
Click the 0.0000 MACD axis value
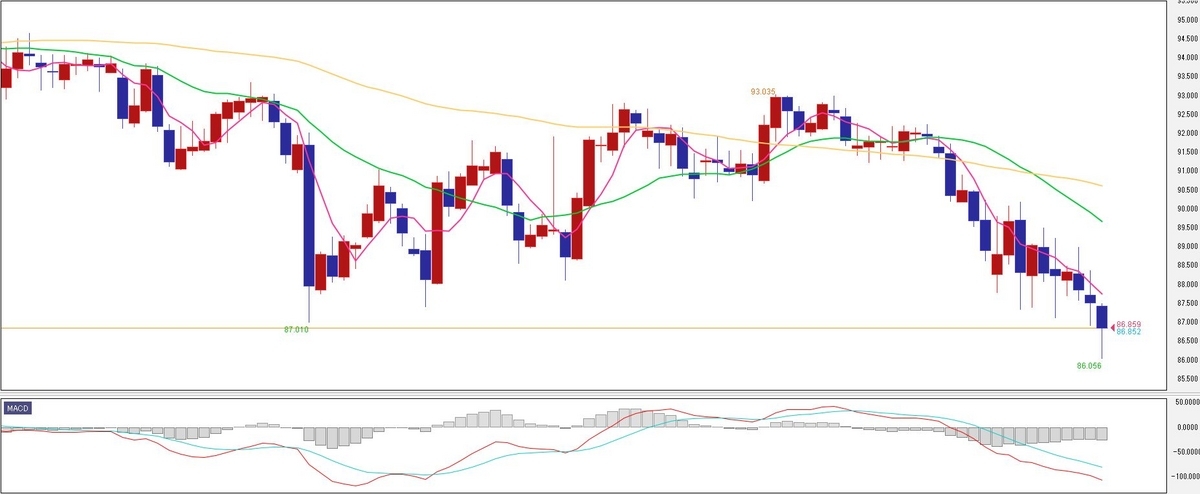[1186, 428]
